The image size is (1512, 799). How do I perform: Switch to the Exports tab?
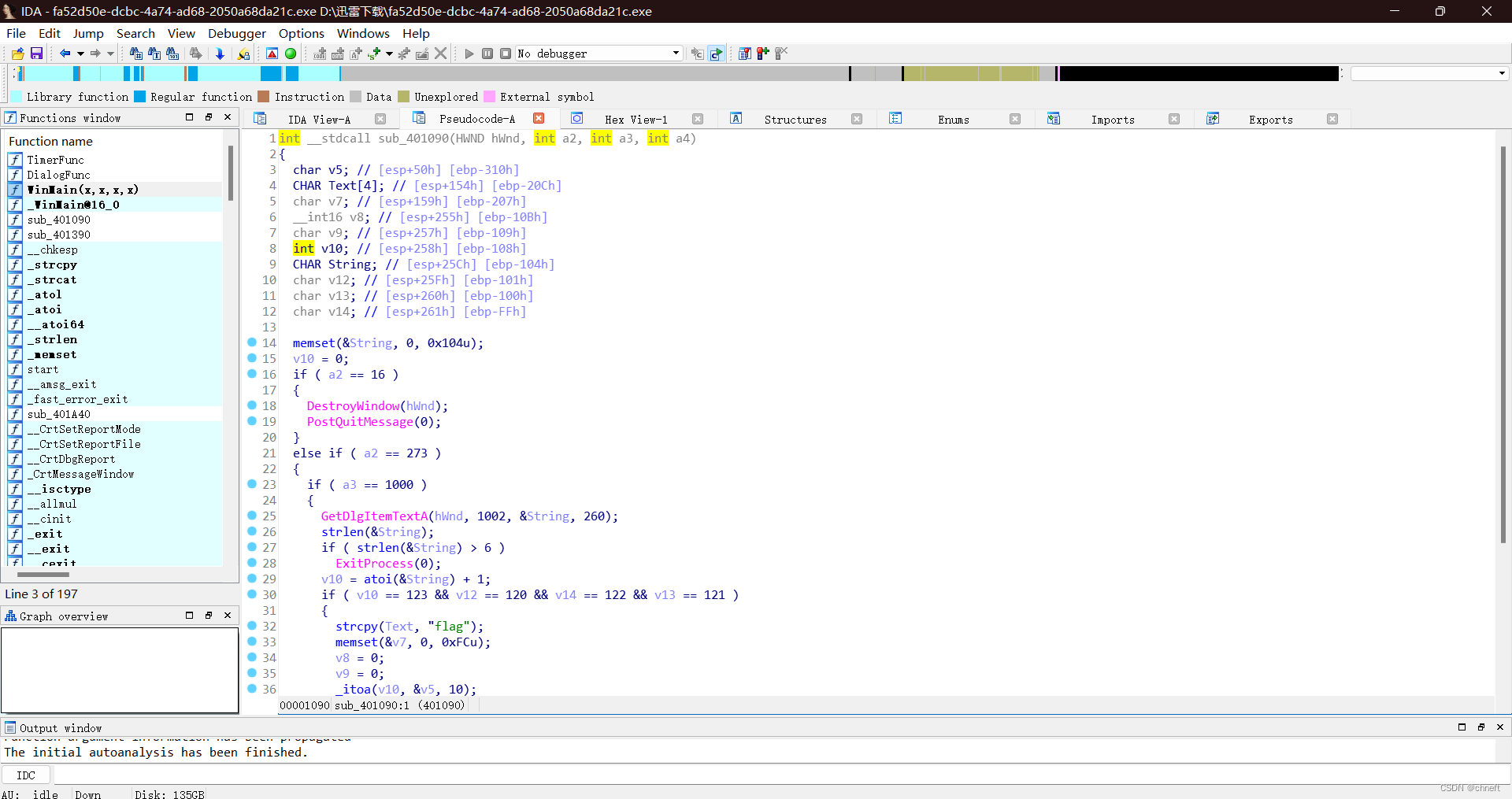pos(1270,120)
